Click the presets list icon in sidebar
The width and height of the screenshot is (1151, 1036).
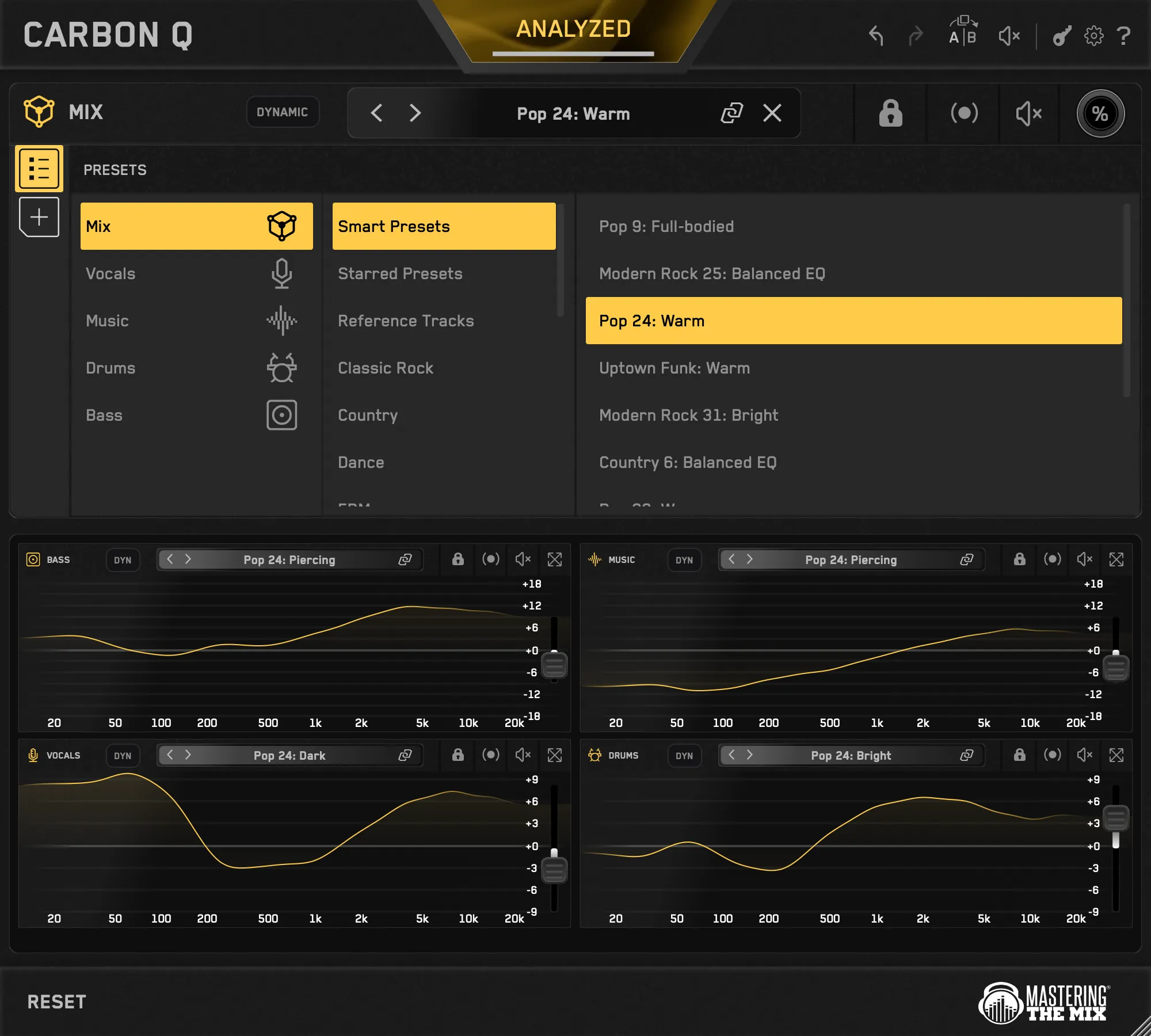click(39, 169)
